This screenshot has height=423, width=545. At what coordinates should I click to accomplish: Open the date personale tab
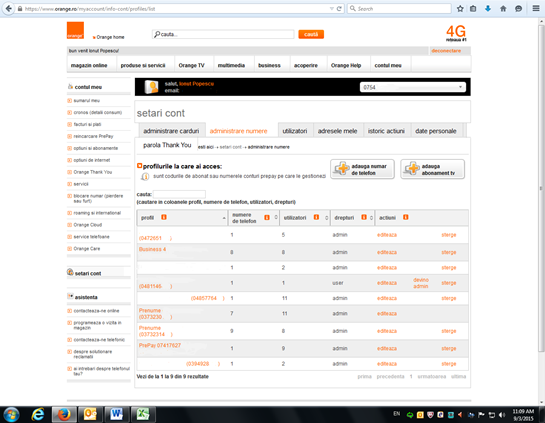[x=436, y=131]
